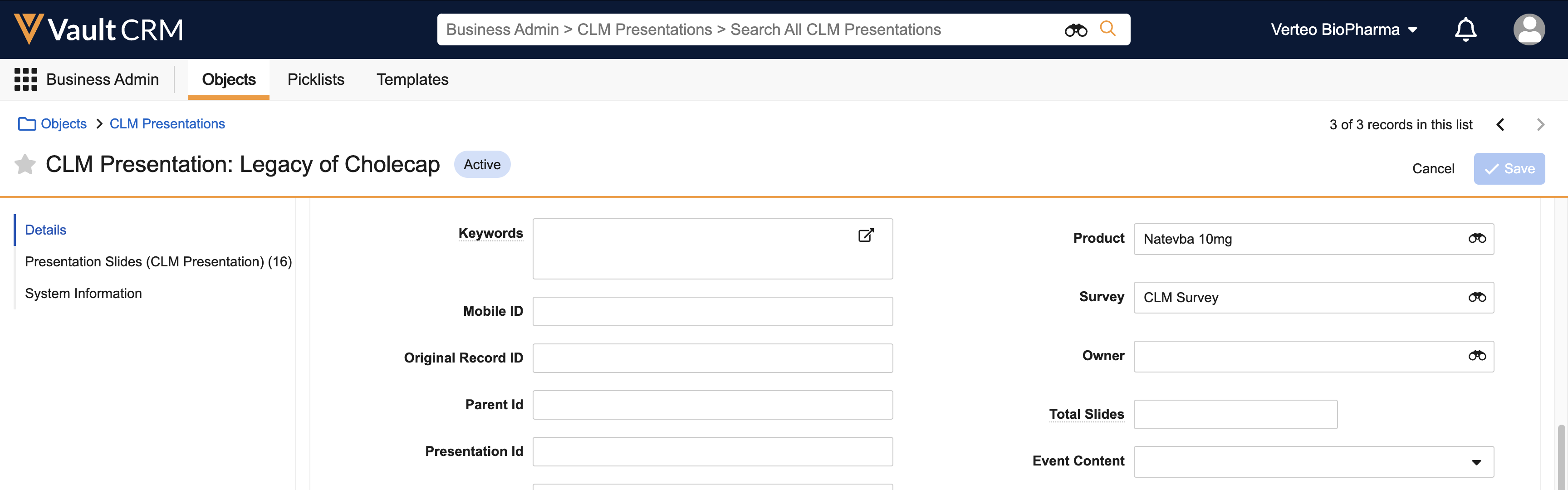Click the binoculars icon in the search bar
Screen dimensions: 1568x490
click(1076, 30)
